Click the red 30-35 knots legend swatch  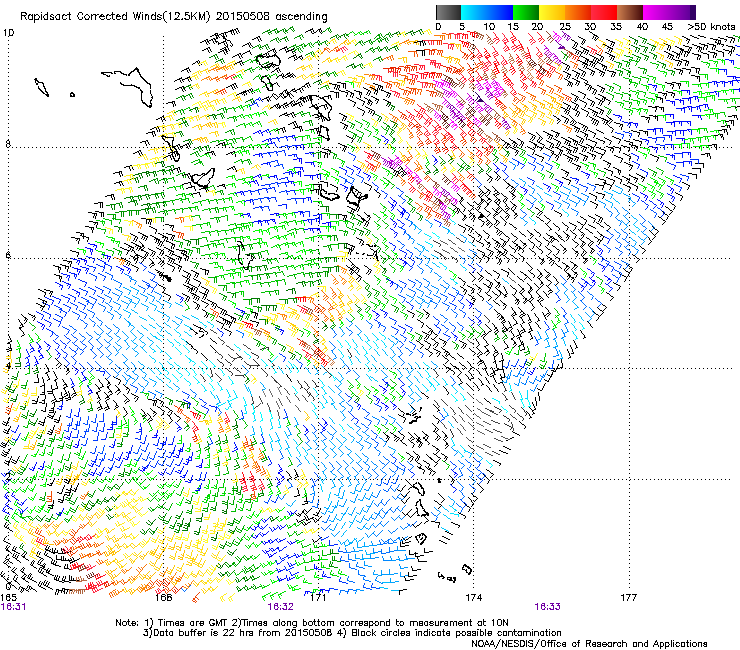pyautogui.click(x=604, y=12)
